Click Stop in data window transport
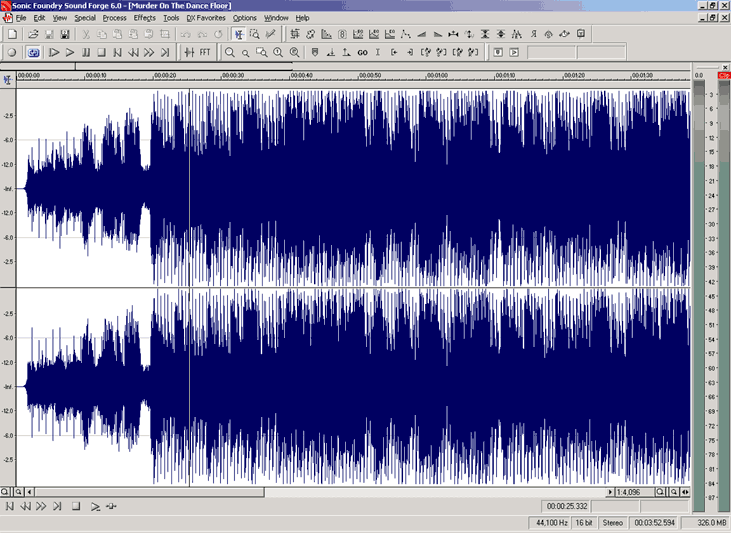This screenshot has height=533, width=731. 76,506
